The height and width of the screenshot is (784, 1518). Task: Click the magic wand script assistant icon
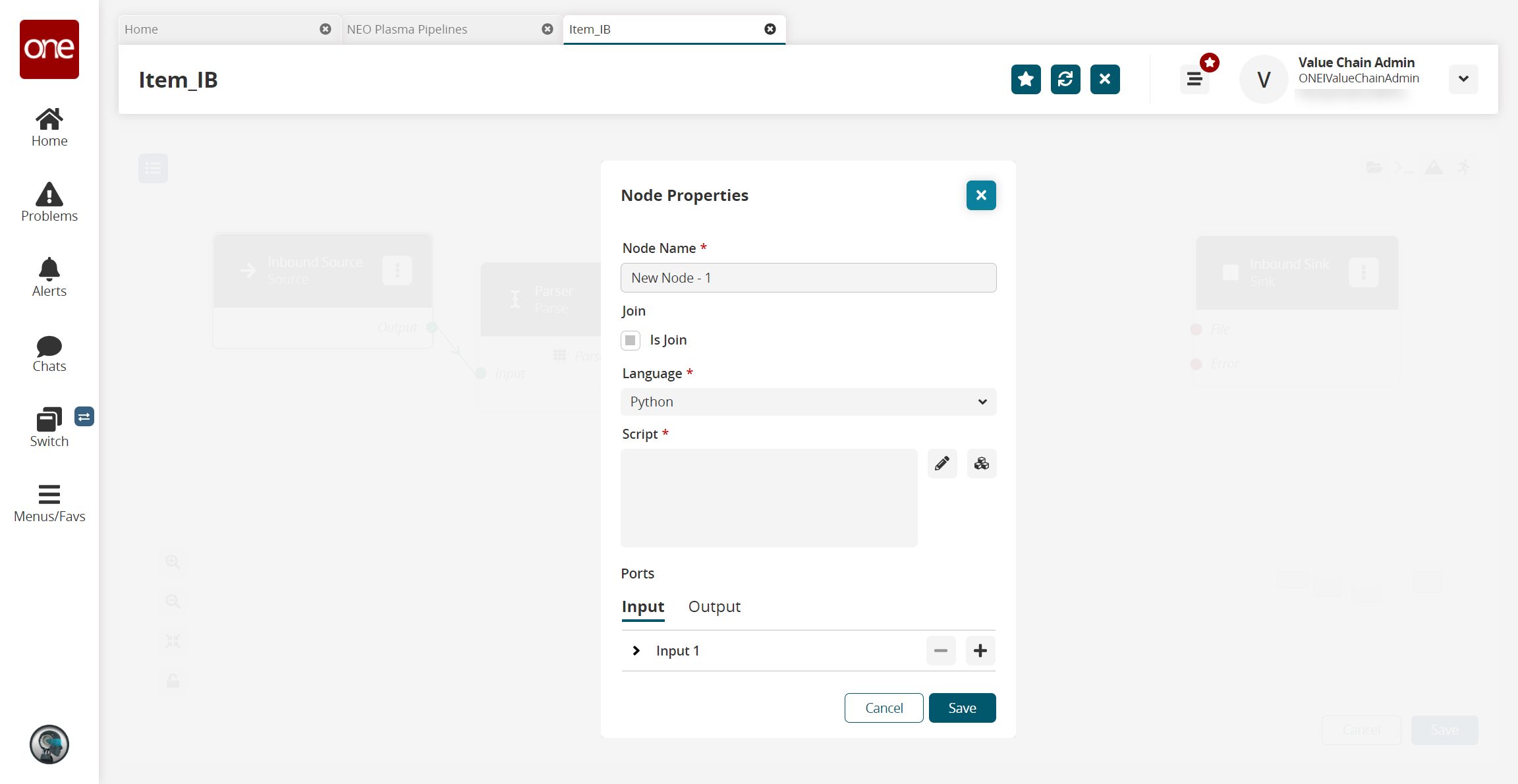click(x=981, y=462)
